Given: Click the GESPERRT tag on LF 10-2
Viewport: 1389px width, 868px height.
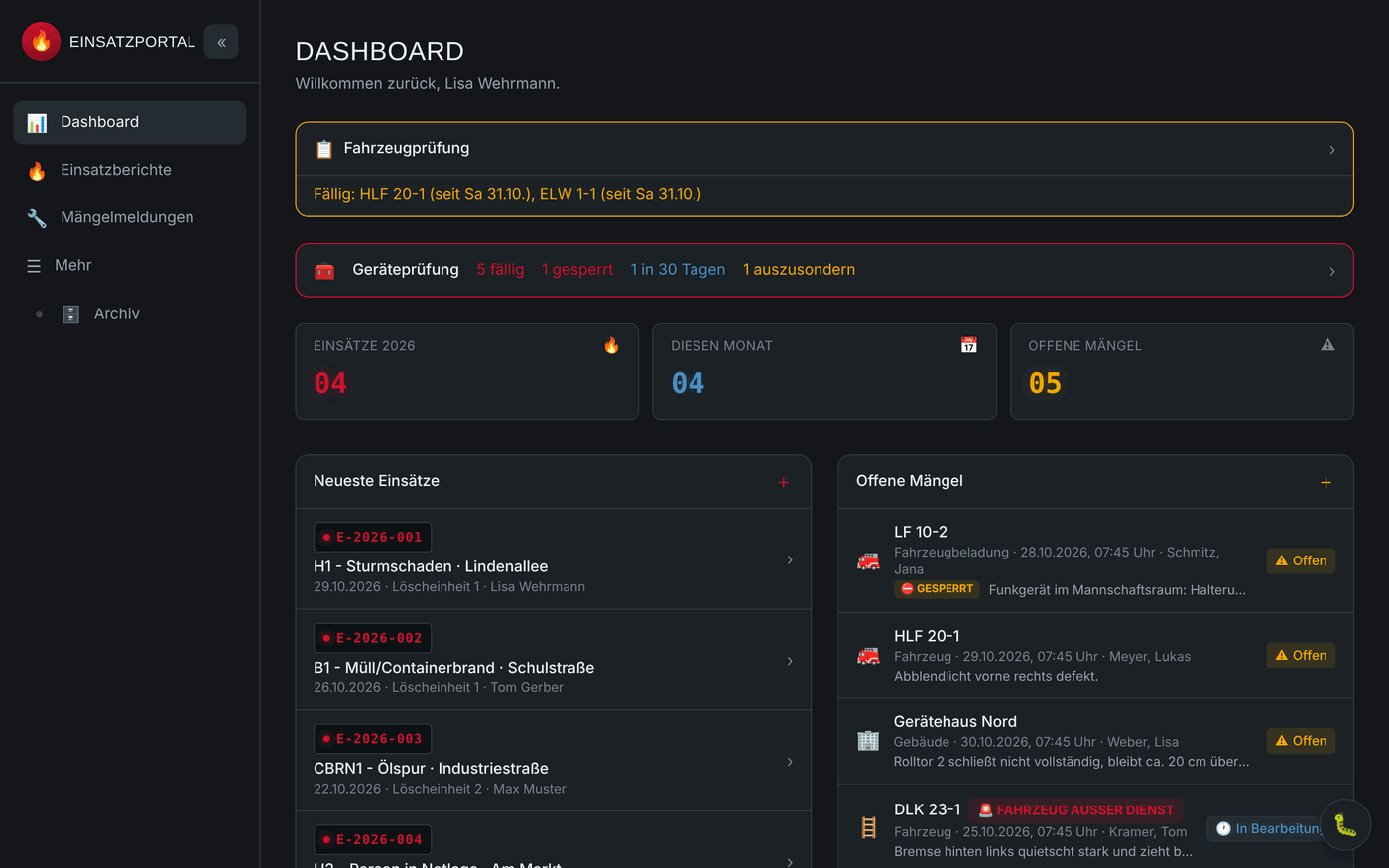Looking at the screenshot, I should 937,589.
